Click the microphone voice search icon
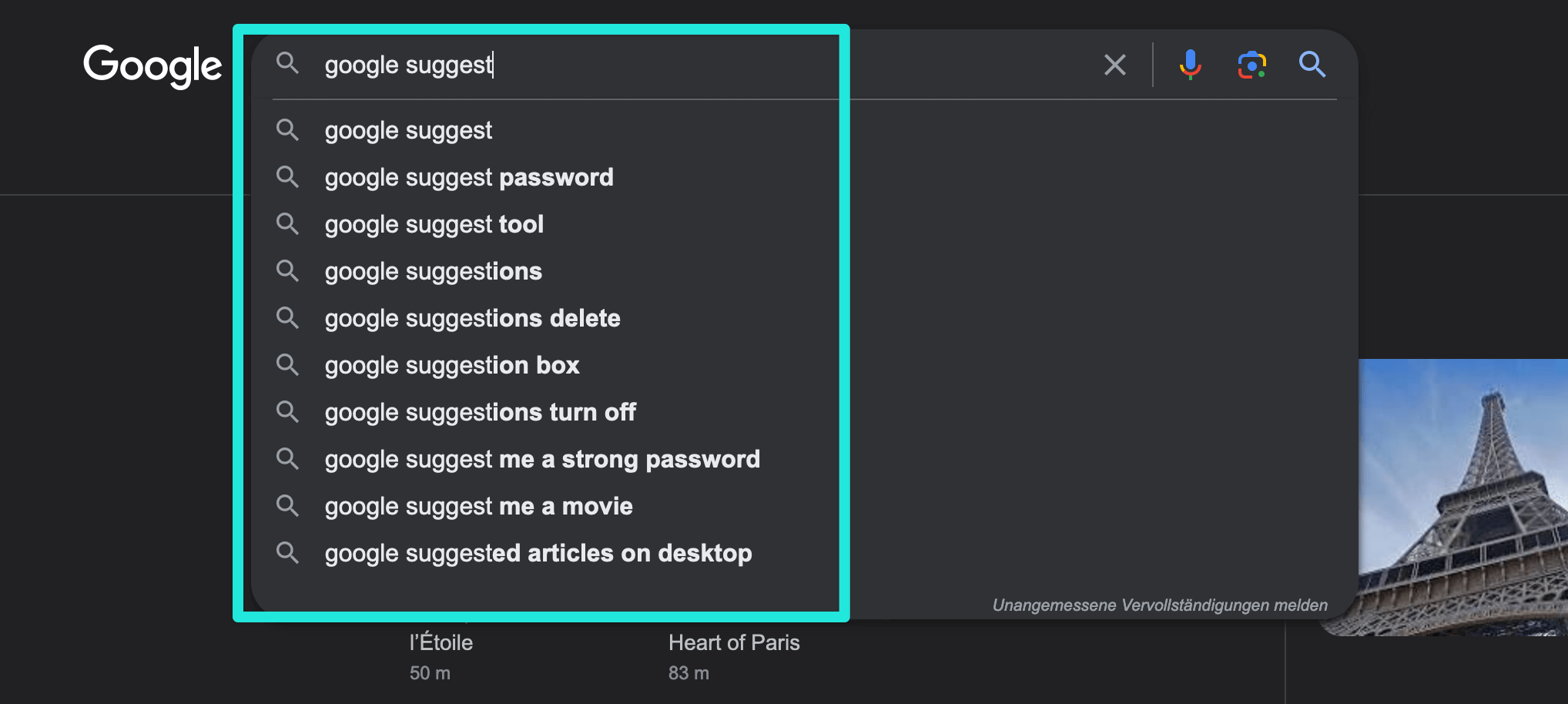 (1190, 65)
